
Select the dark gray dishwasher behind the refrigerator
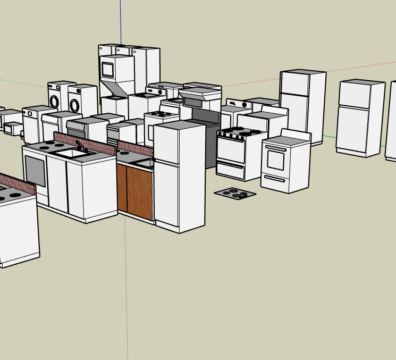pyautogui.click(x=207, y=143)
